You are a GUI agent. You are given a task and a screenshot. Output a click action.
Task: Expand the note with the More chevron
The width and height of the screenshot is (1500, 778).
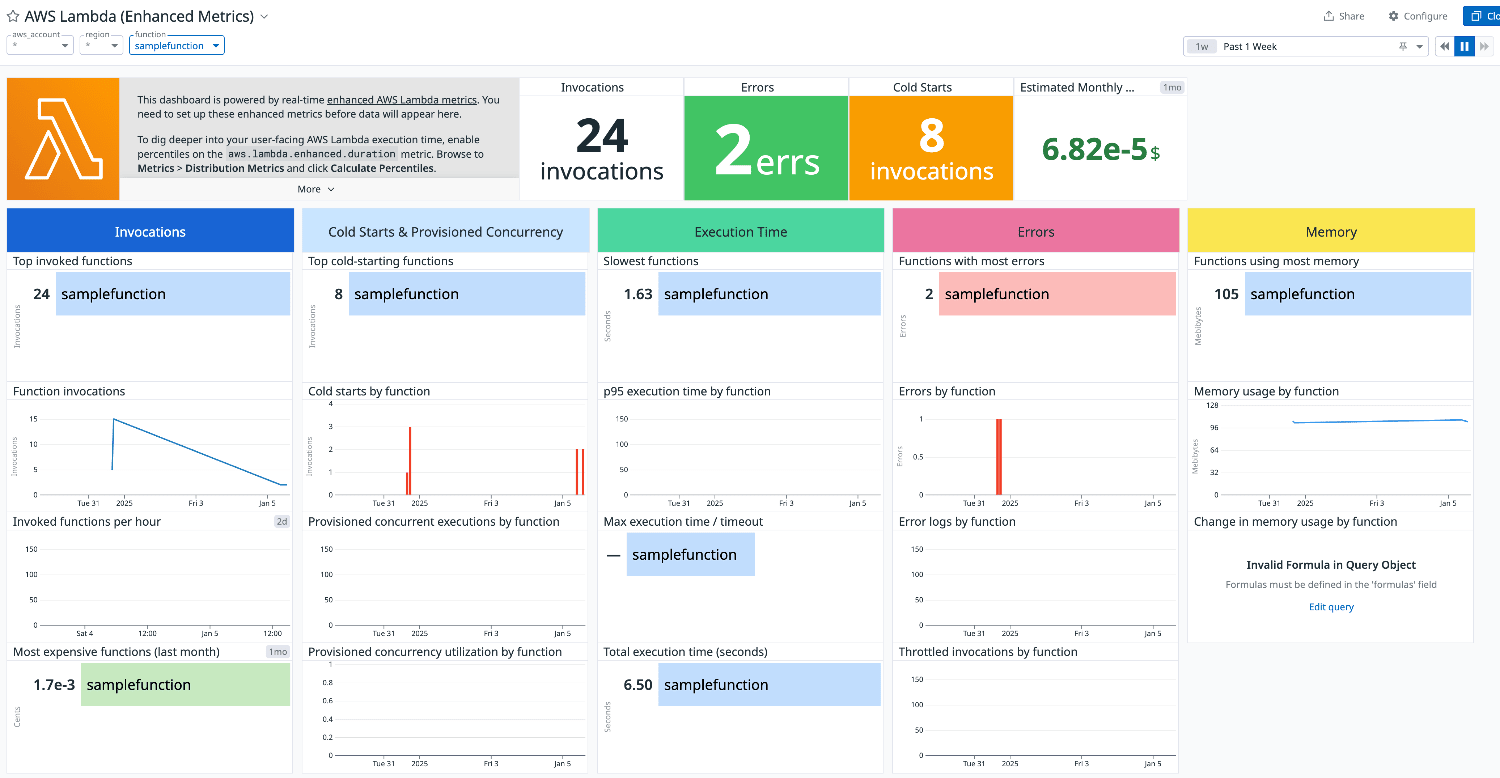[316, 189]
